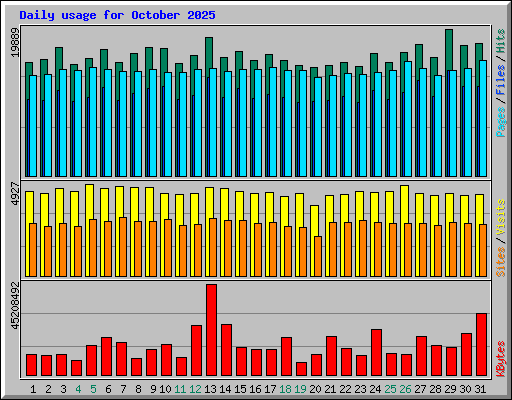
Task: Click the yellow Visits bar for day 20
Action: click(314, 221)
